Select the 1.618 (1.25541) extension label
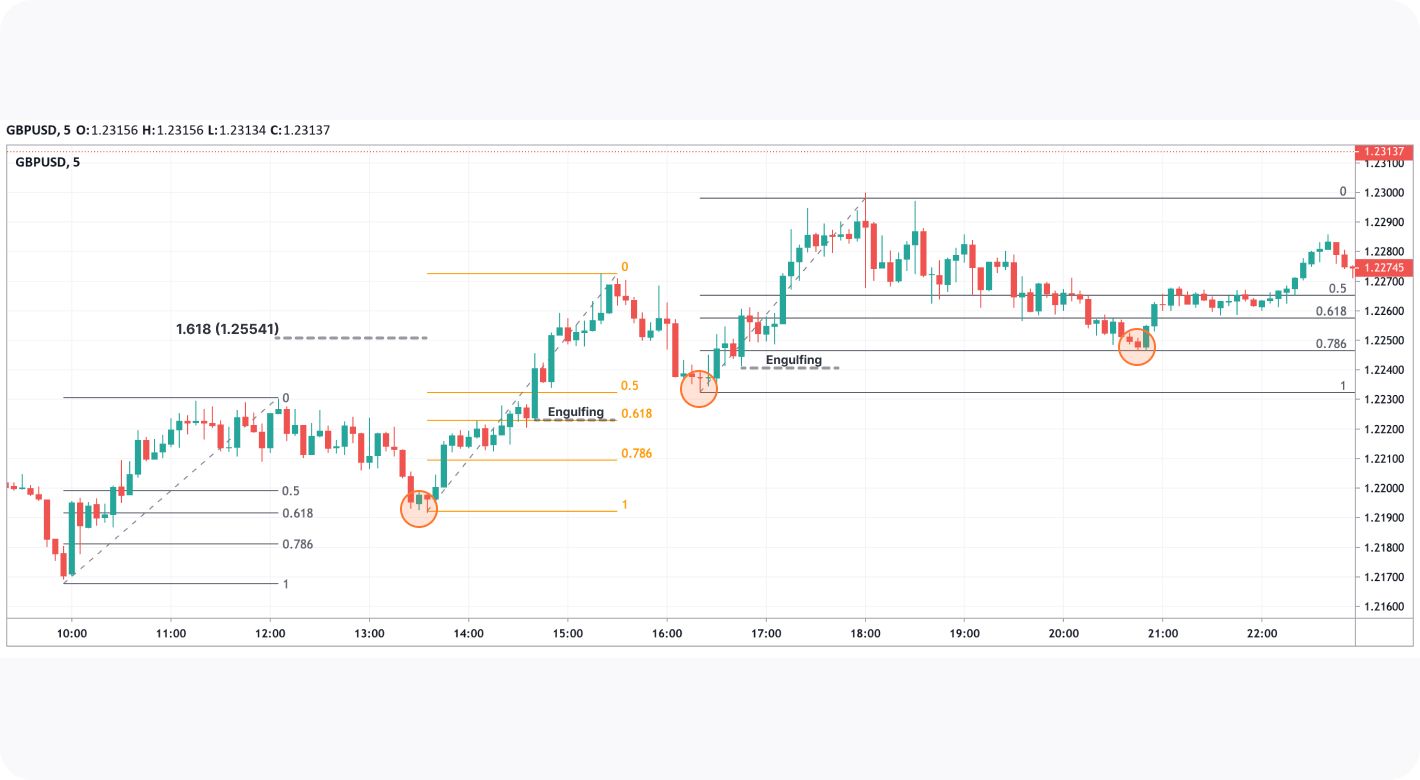Viewport: 1420px width, 780px height. 227,328
